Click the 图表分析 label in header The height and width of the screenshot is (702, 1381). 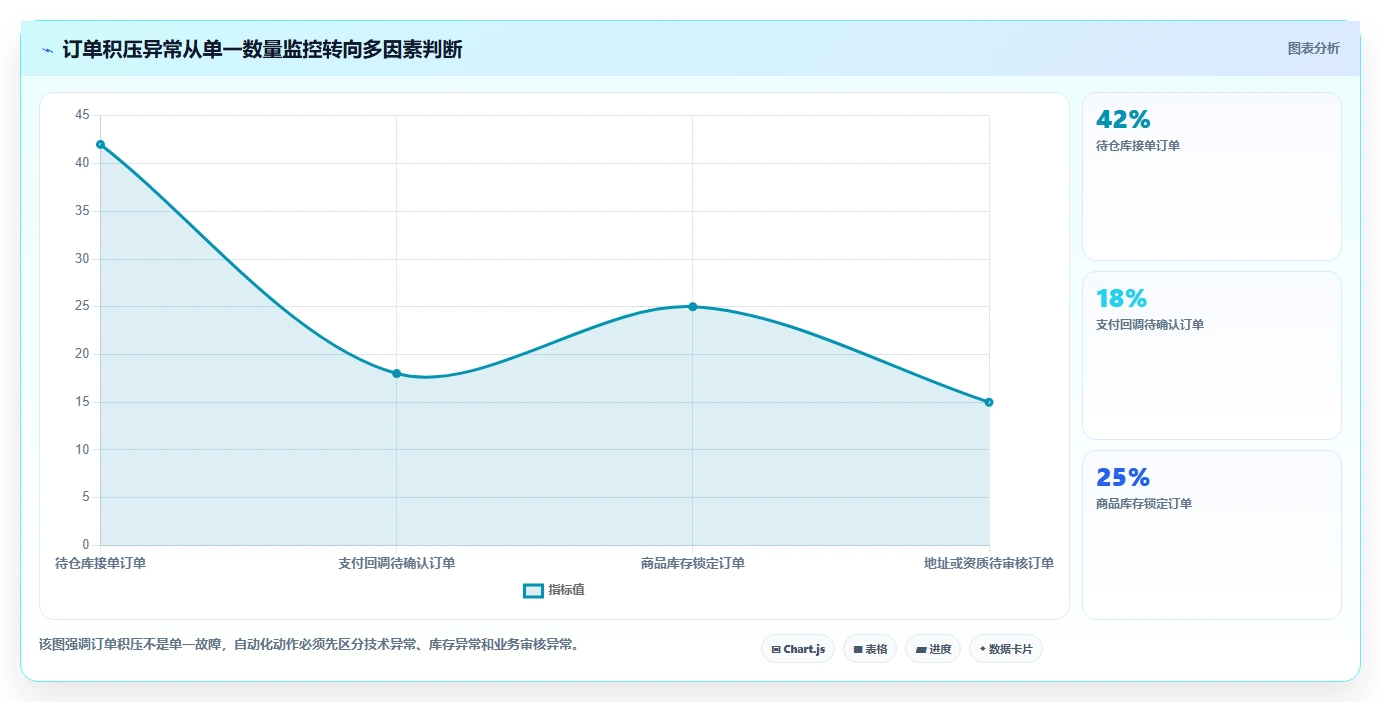click(1313, 49)
